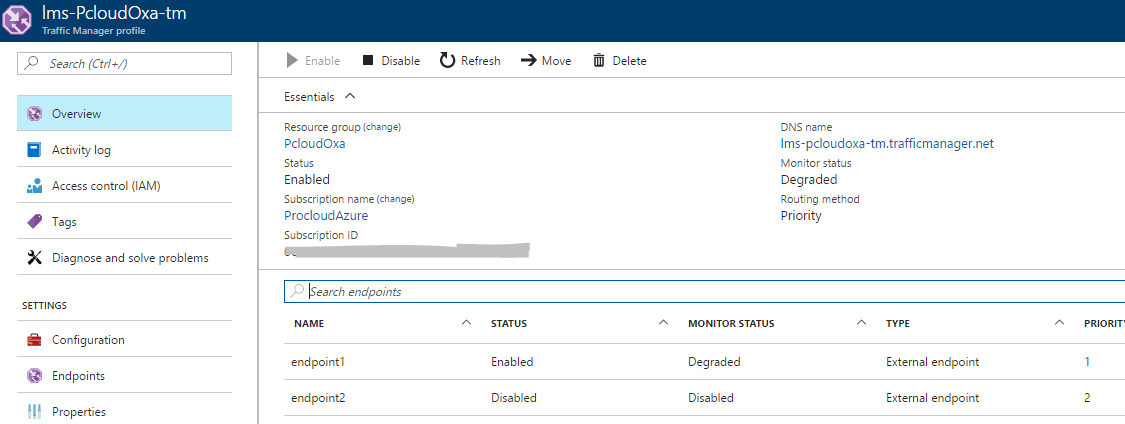Sort endpoints by the NAME column arrow
1125x424 pixels.
[x=466, y=323]
